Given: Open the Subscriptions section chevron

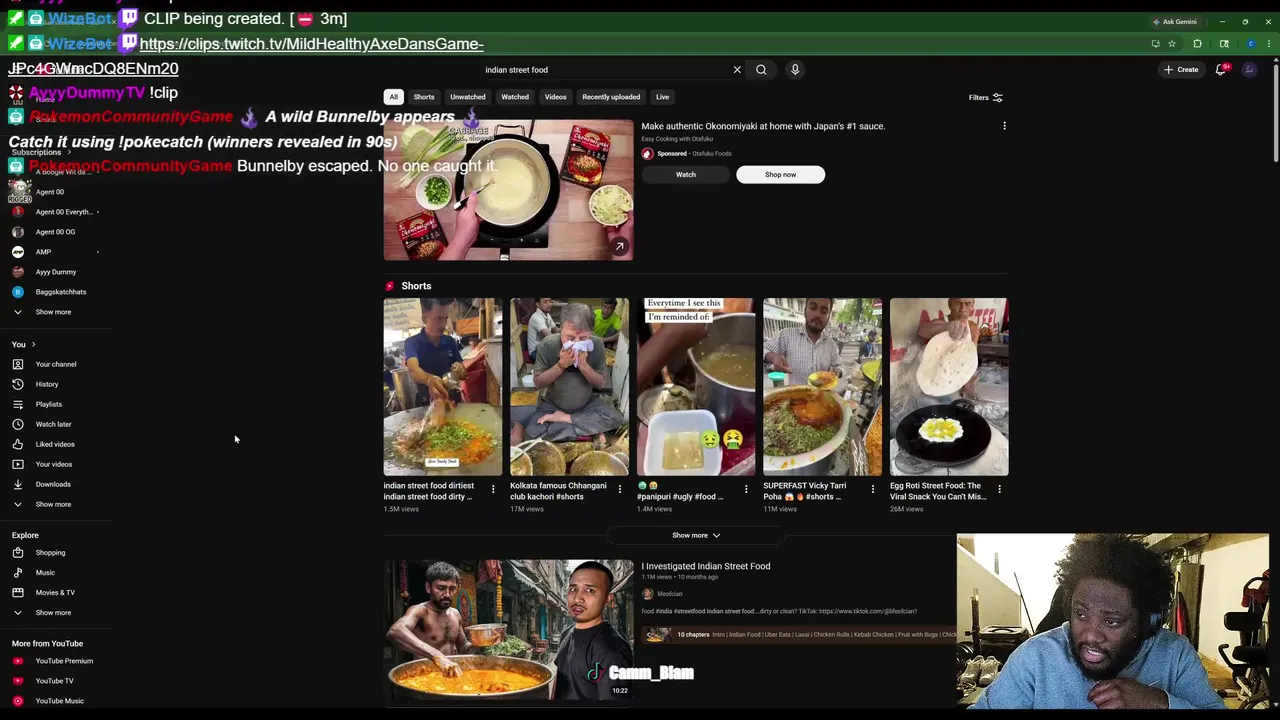Looking at the screenshot, I should [68, 152].
